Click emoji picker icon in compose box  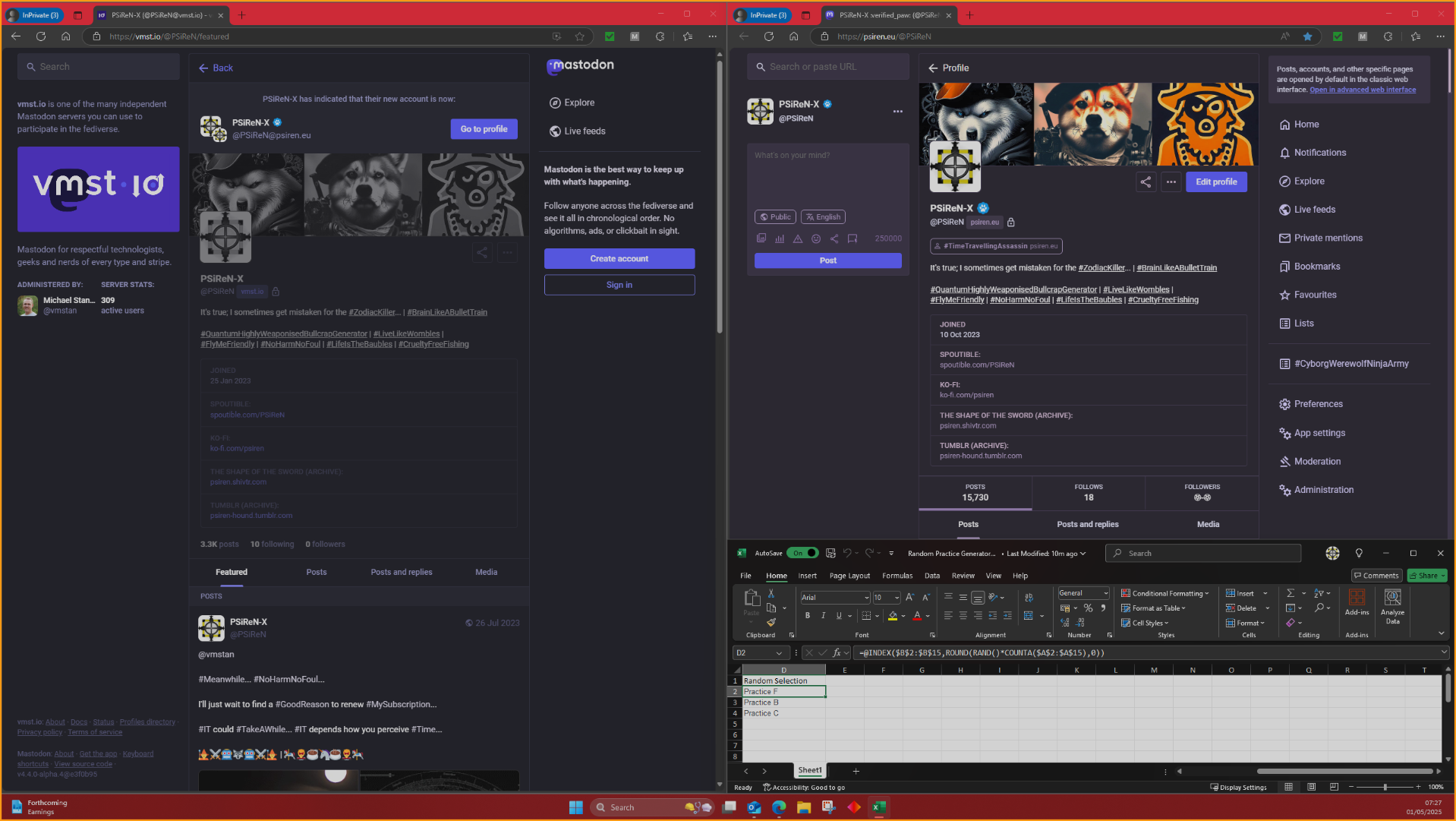(816, 238)
